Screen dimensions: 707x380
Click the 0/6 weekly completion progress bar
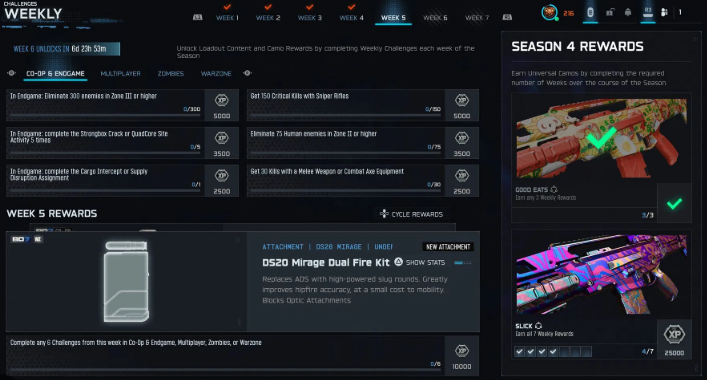225,370
